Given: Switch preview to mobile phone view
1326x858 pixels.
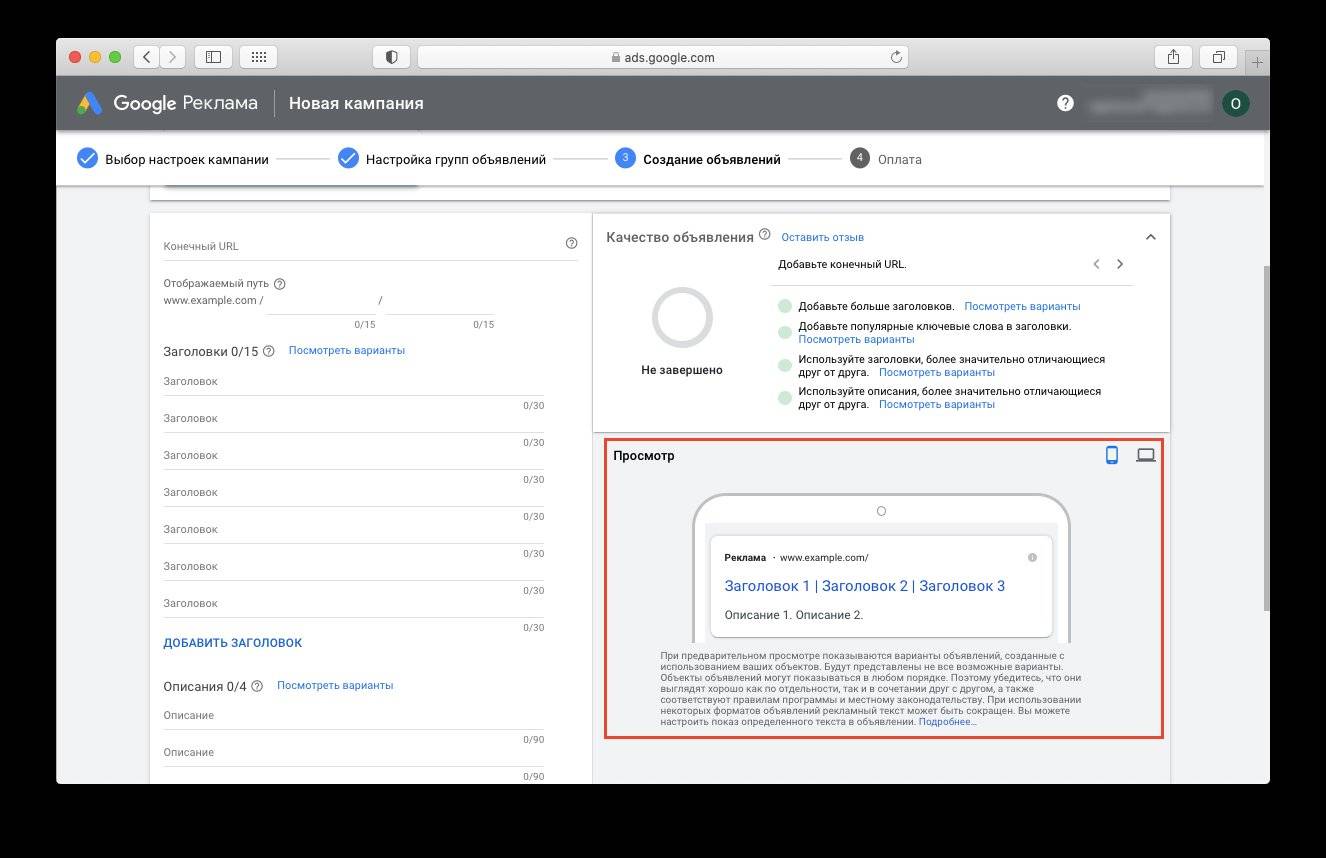Looking at the screenshot, I should coord(1111,456).
